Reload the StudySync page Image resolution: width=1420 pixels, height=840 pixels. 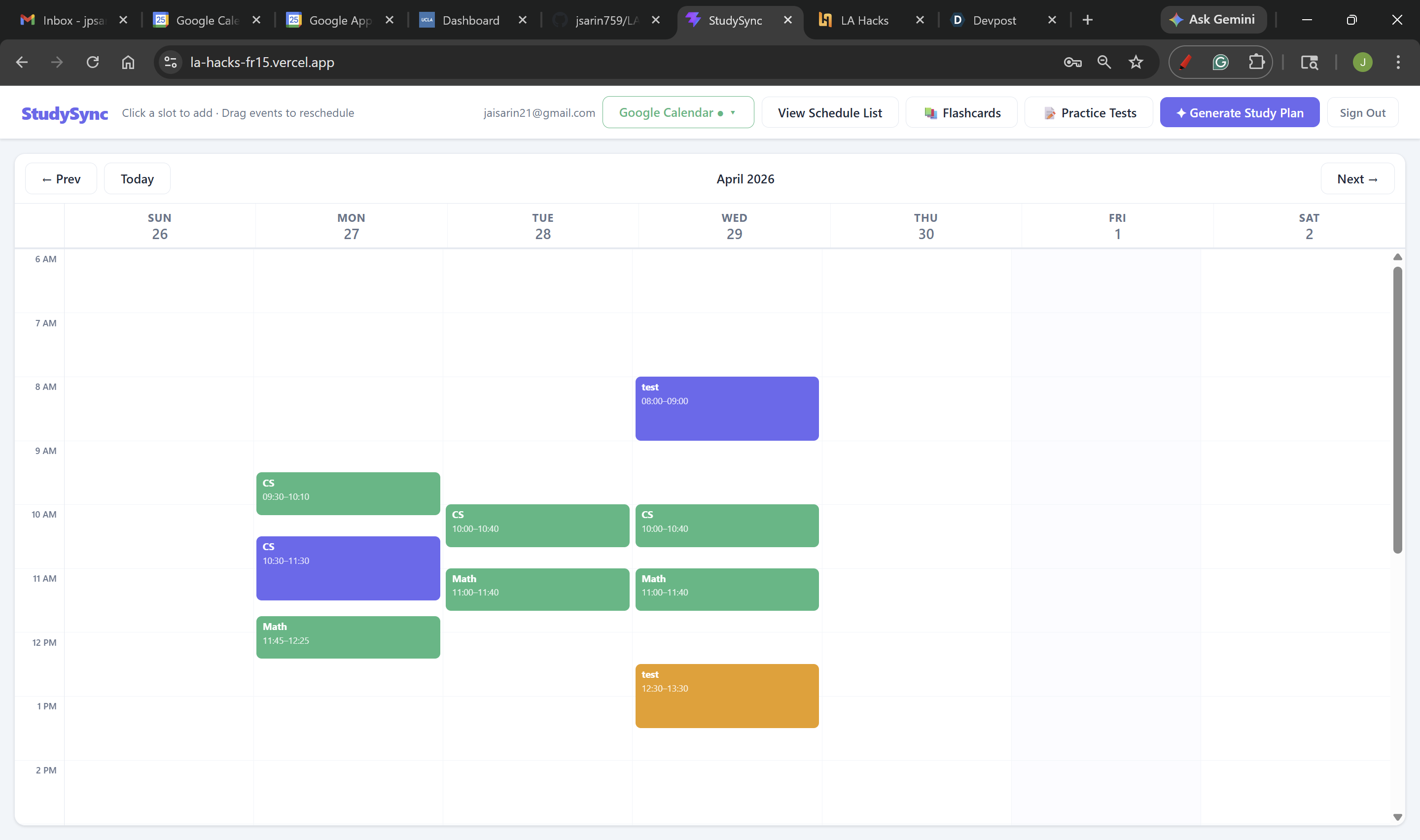click(x=93, y=62)
